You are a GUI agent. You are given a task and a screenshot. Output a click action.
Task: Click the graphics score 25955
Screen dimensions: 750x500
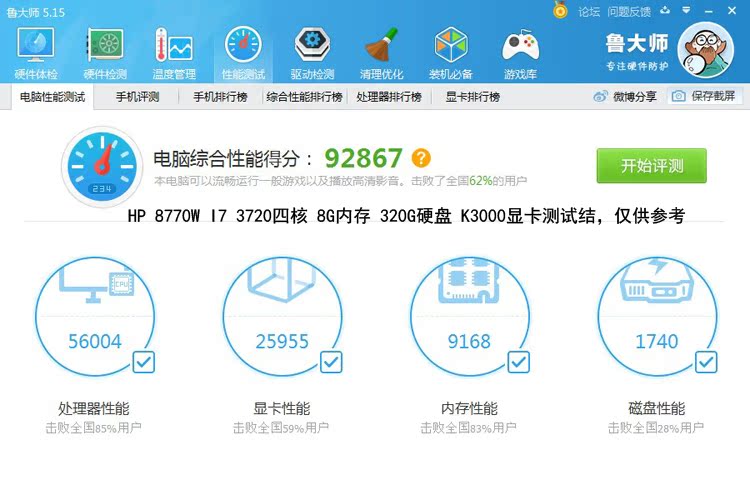pos(282,341)
